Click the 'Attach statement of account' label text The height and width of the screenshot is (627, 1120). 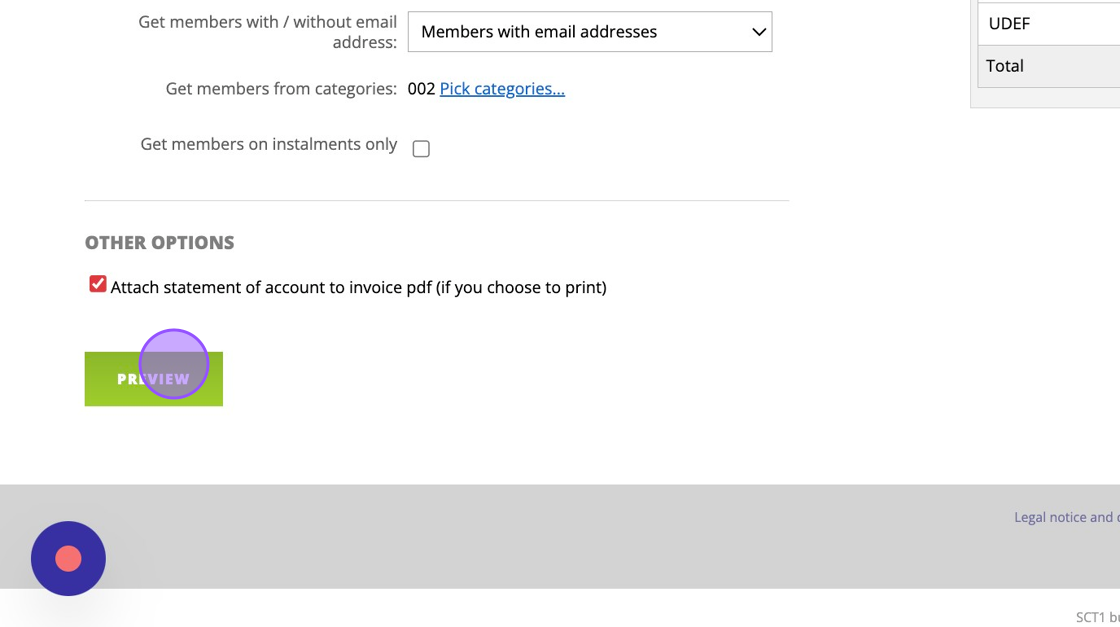(x=358, y=288)
